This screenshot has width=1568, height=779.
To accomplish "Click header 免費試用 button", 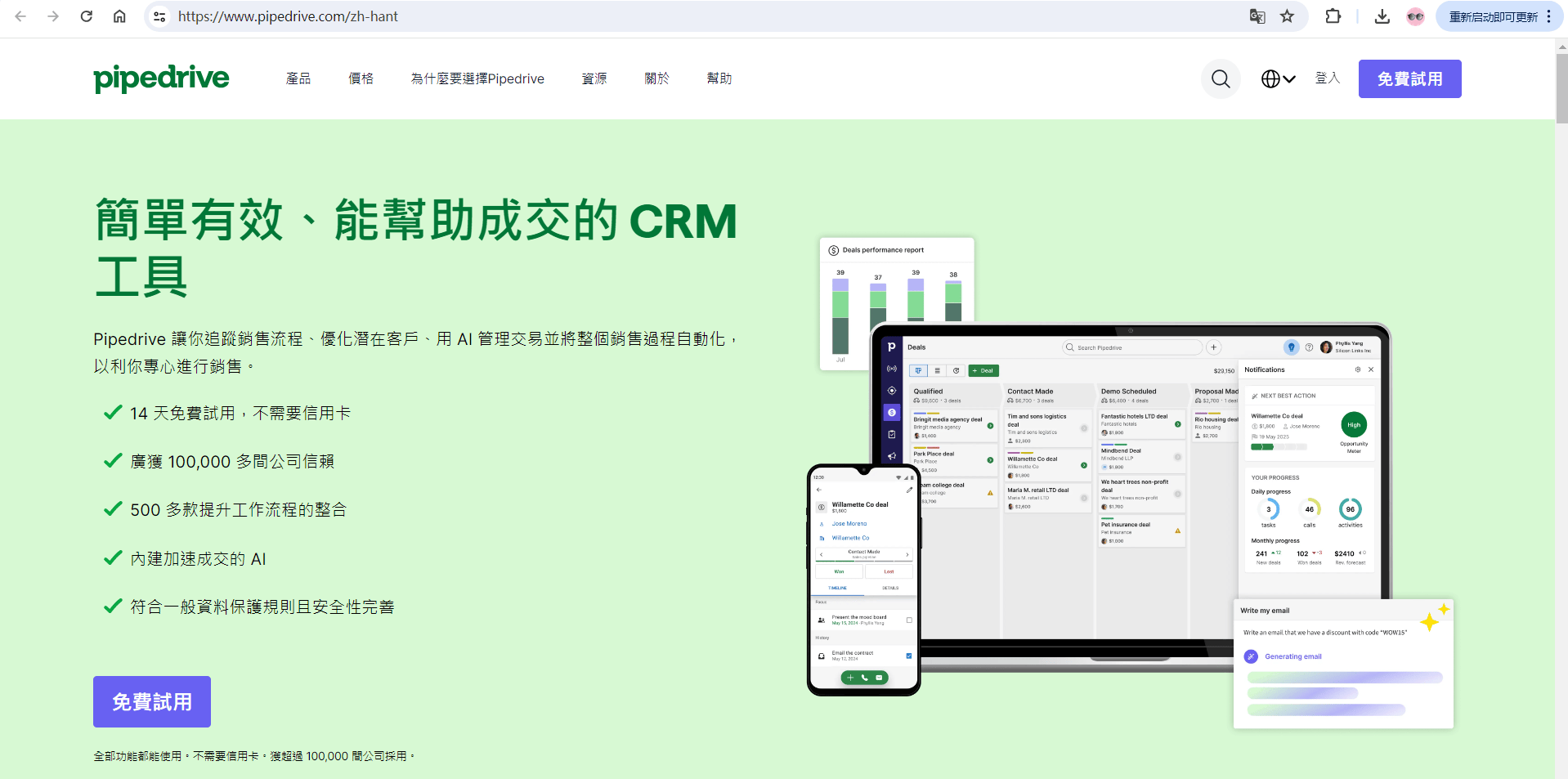I will pyautogui.click(x=1409, y=78).
